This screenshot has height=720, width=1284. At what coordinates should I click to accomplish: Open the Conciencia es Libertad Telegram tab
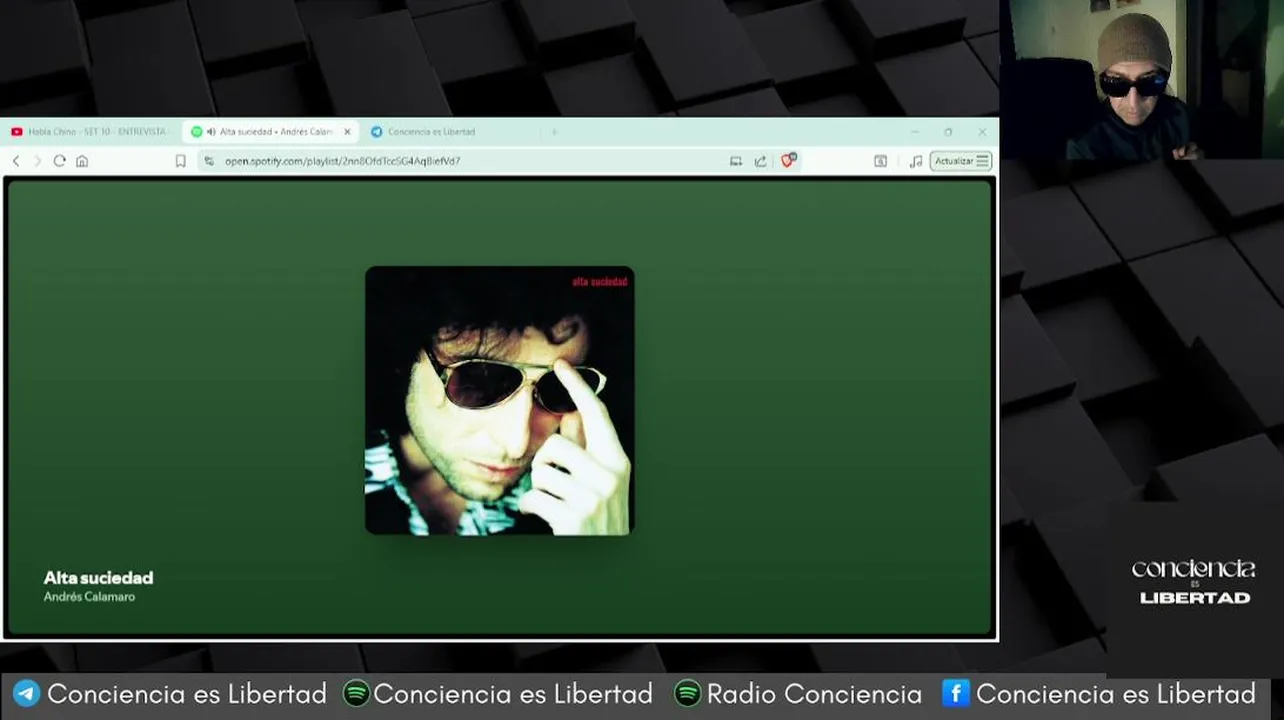430,132
